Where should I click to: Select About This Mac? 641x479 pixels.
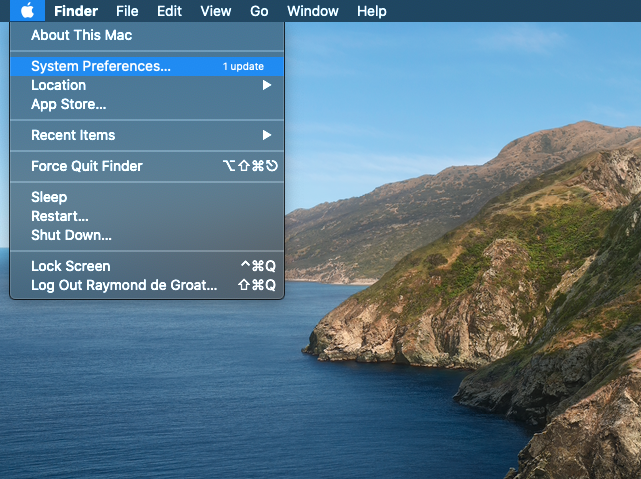[81, 36]
